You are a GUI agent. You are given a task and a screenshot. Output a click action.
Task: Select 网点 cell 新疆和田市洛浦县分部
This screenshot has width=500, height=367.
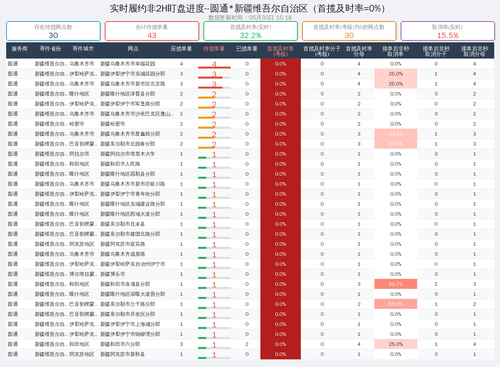click(125, 284)
